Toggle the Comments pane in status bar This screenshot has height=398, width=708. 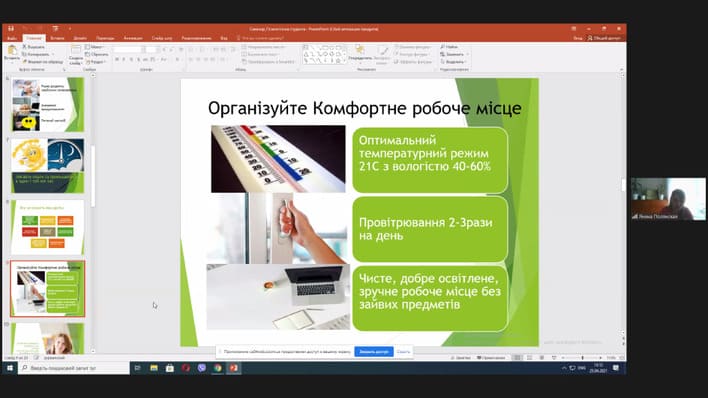click(x=491, y=358)
